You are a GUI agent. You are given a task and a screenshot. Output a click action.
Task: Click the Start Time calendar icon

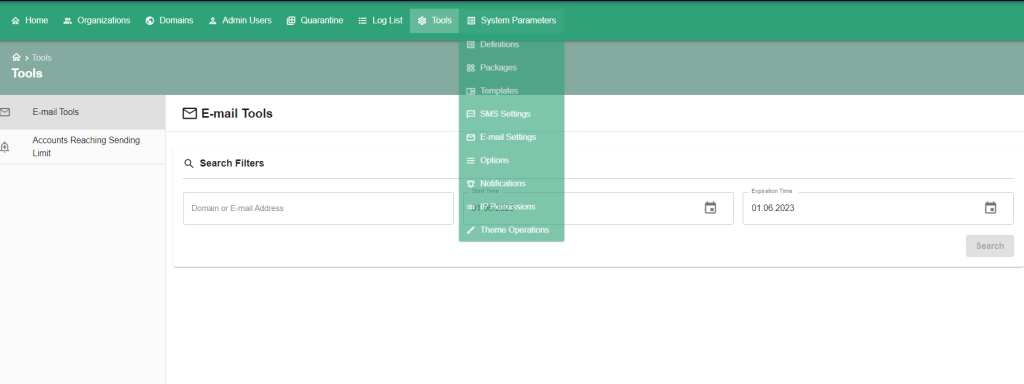(711, 208)
